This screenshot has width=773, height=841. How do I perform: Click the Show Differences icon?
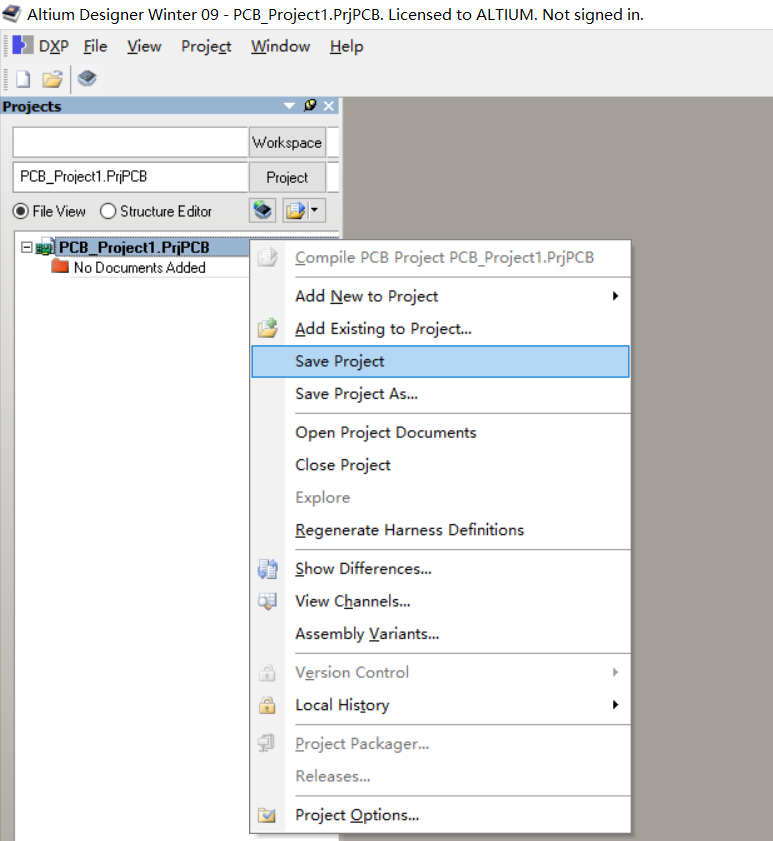(268, 569)
